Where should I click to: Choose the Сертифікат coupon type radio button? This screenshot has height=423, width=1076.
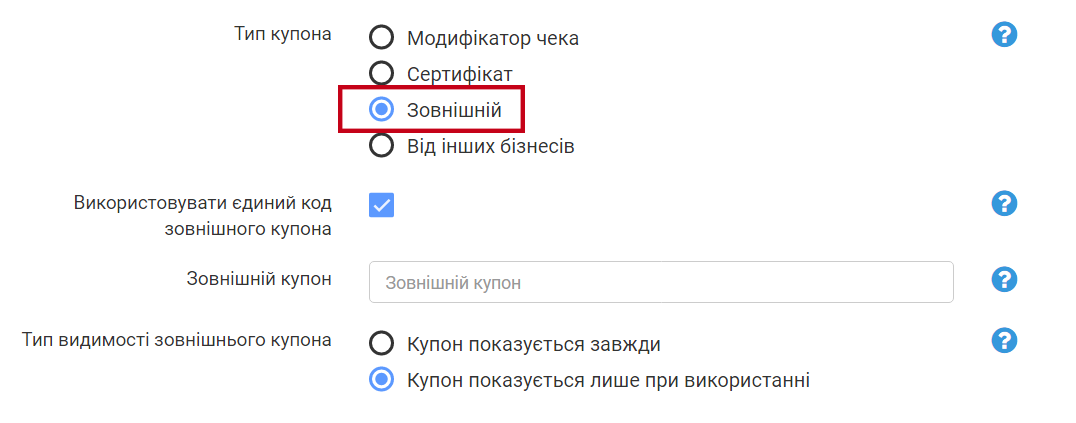(x=381, y=73)
